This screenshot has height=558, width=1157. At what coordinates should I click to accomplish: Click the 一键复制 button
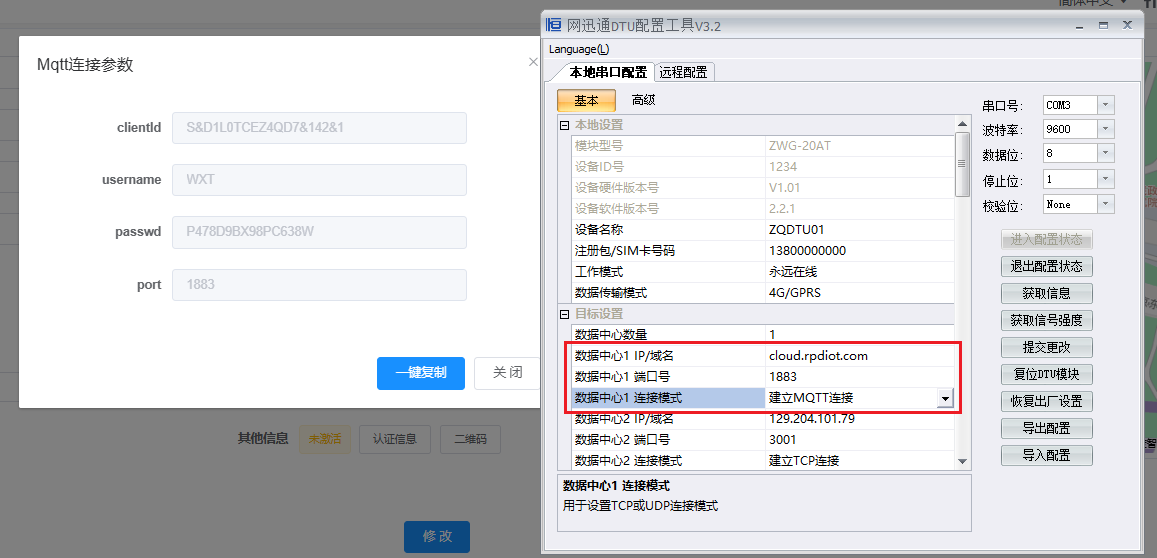[x=421, y=373]
